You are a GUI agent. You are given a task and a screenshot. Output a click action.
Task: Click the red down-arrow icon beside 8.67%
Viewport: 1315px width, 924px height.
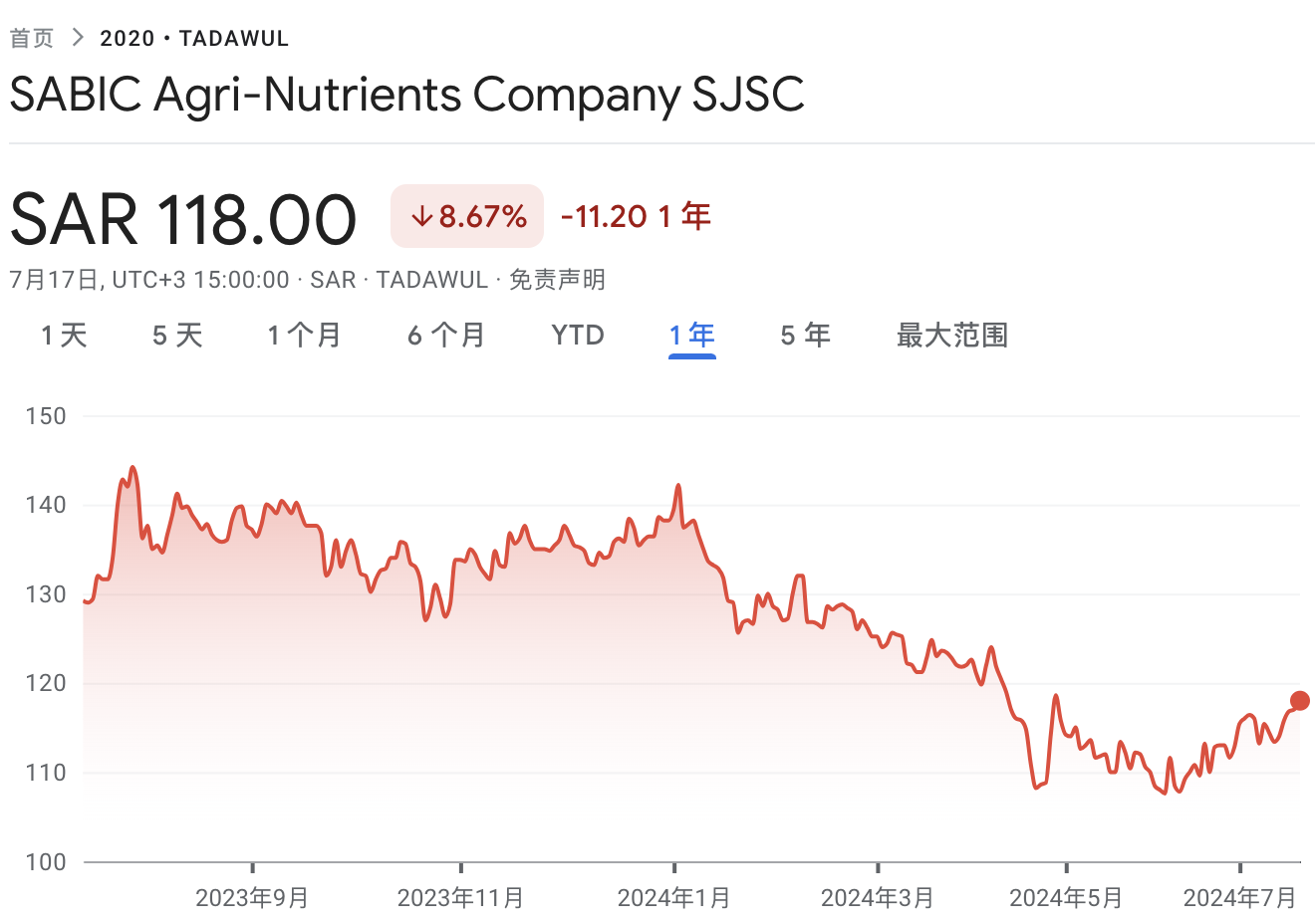click(x=421, y=216)
